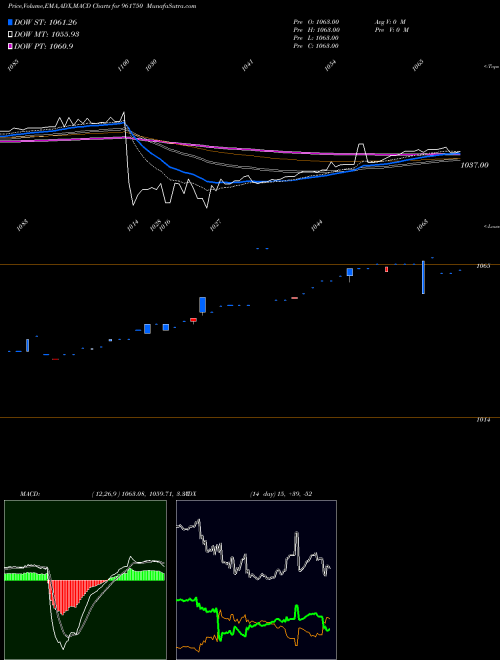Viewport: 500px width, 660px height.
Task: Click the tall blue candlestick near the right
Action: point(423,277)
